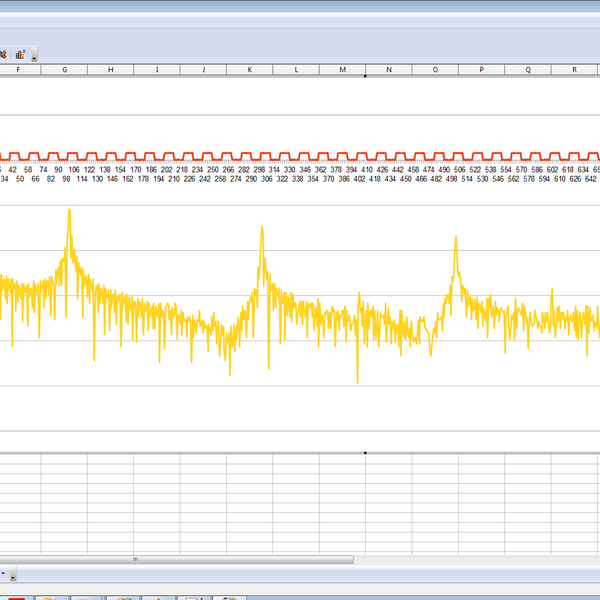Click on column J header
This screenshot has height=600, width=600.
[x=204, y=70]
